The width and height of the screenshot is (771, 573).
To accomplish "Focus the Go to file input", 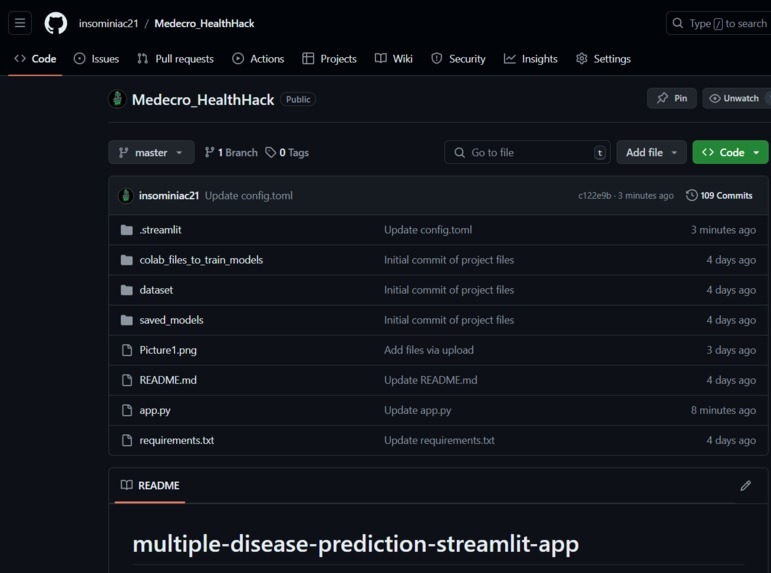I will [527, 152].
